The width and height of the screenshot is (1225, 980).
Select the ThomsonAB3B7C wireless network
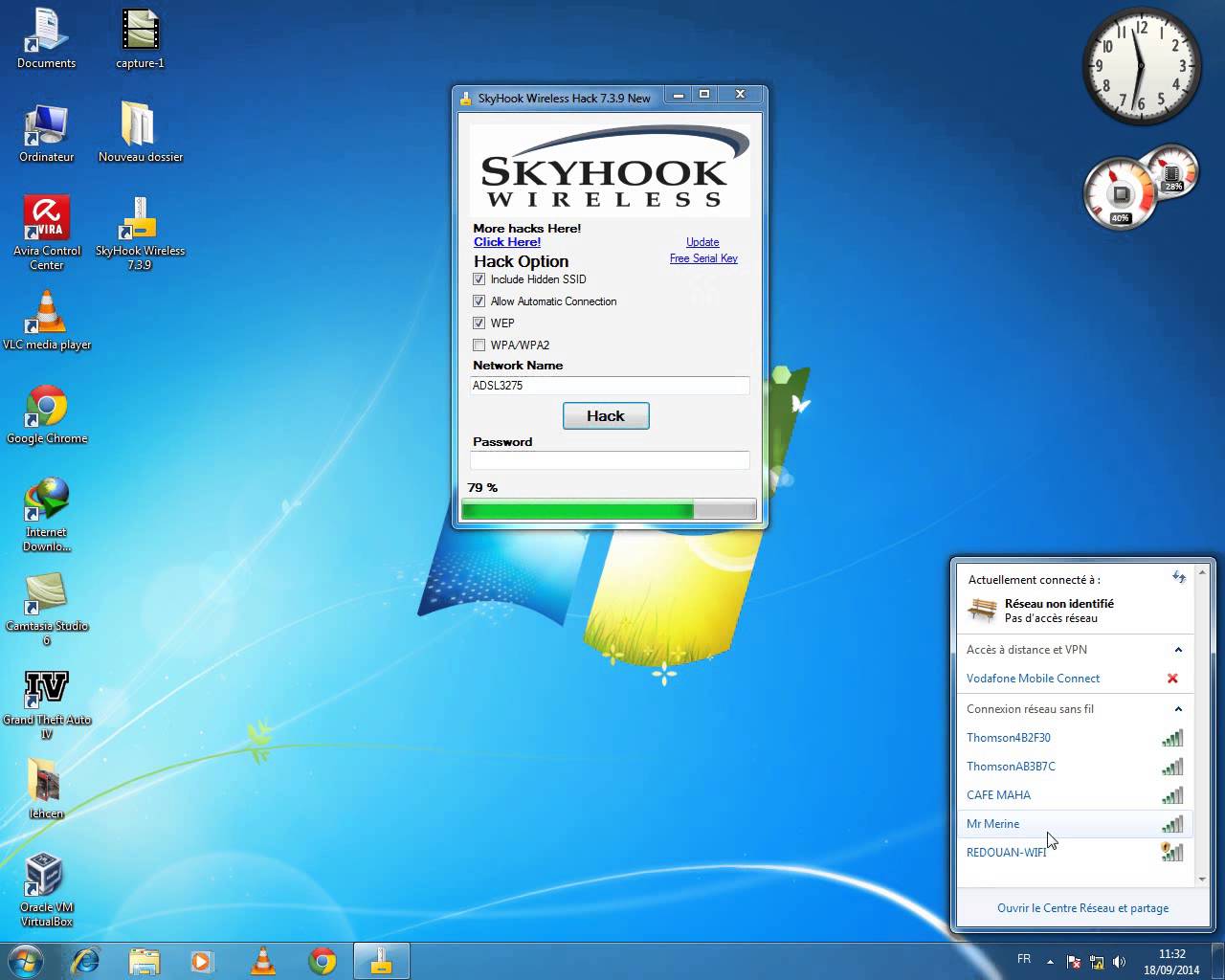point(1076,767)
